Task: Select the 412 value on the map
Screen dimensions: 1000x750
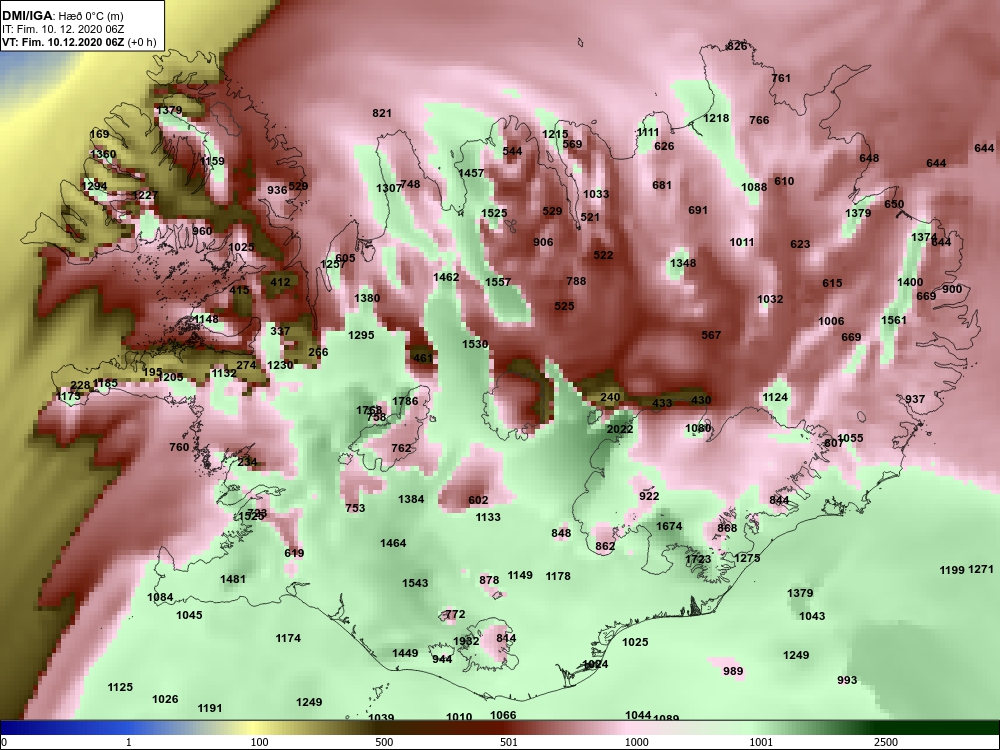Action: [280, 282]
